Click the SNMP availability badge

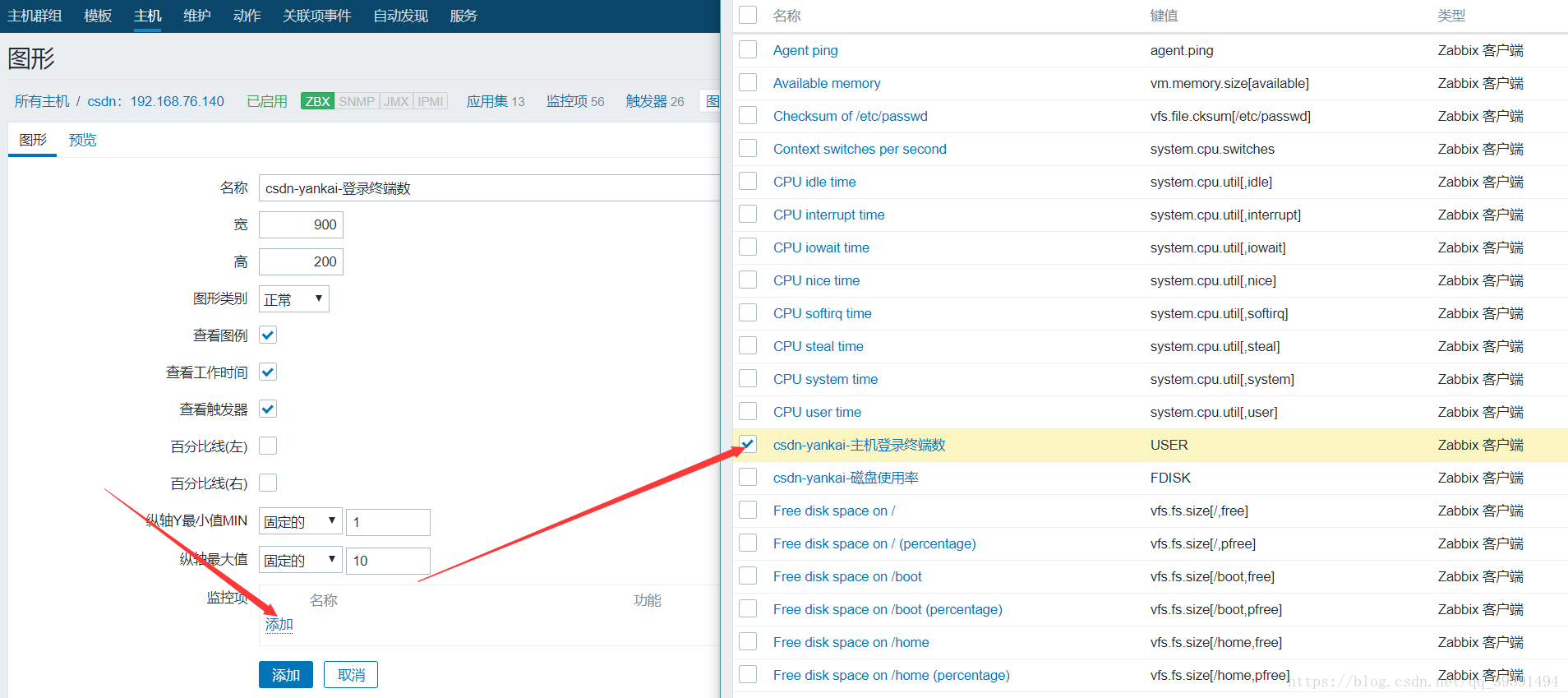(357, 101)
